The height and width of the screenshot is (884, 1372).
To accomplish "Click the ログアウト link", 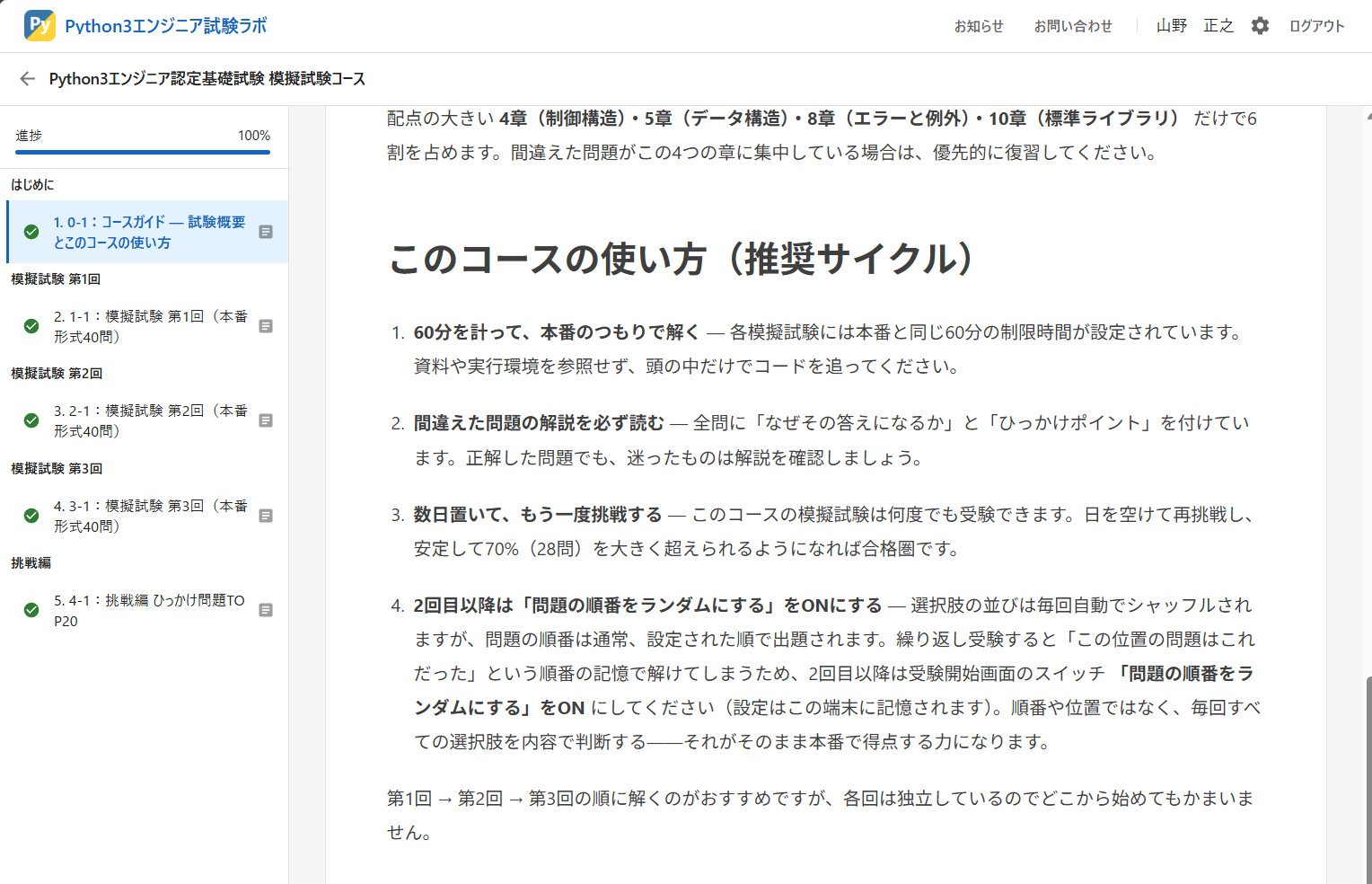I will point(1317,26).
